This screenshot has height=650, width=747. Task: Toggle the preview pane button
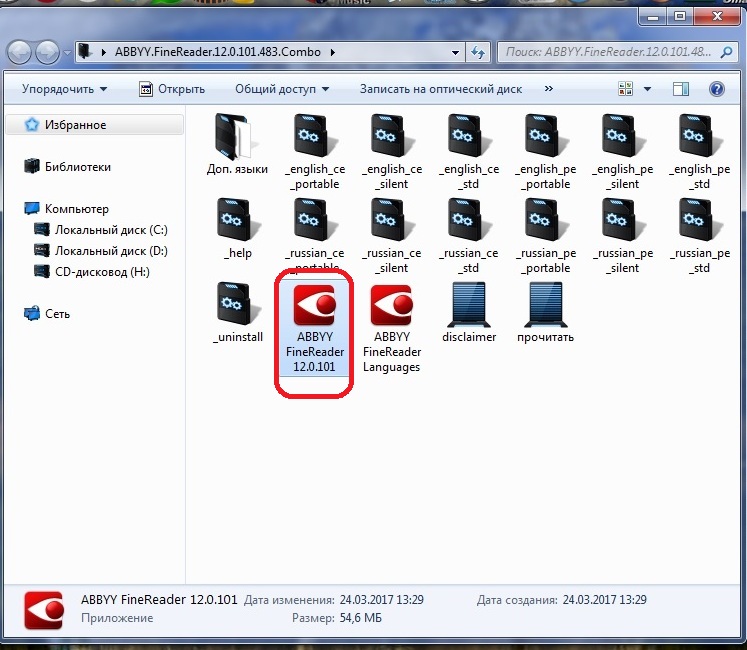coord(680,89)
